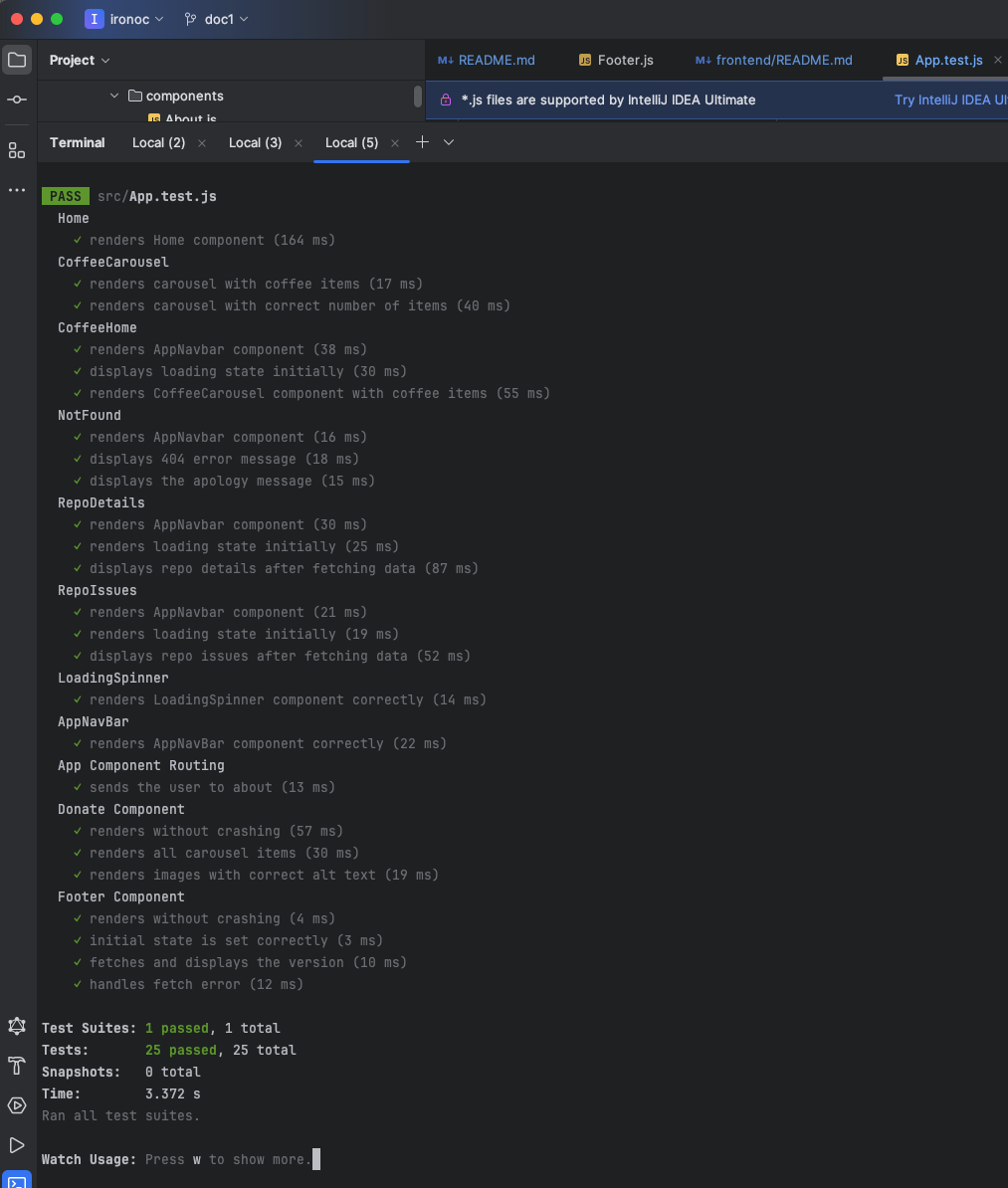
Task: Show more tool windows ellipsis icon
Action: tap(17, 190)
